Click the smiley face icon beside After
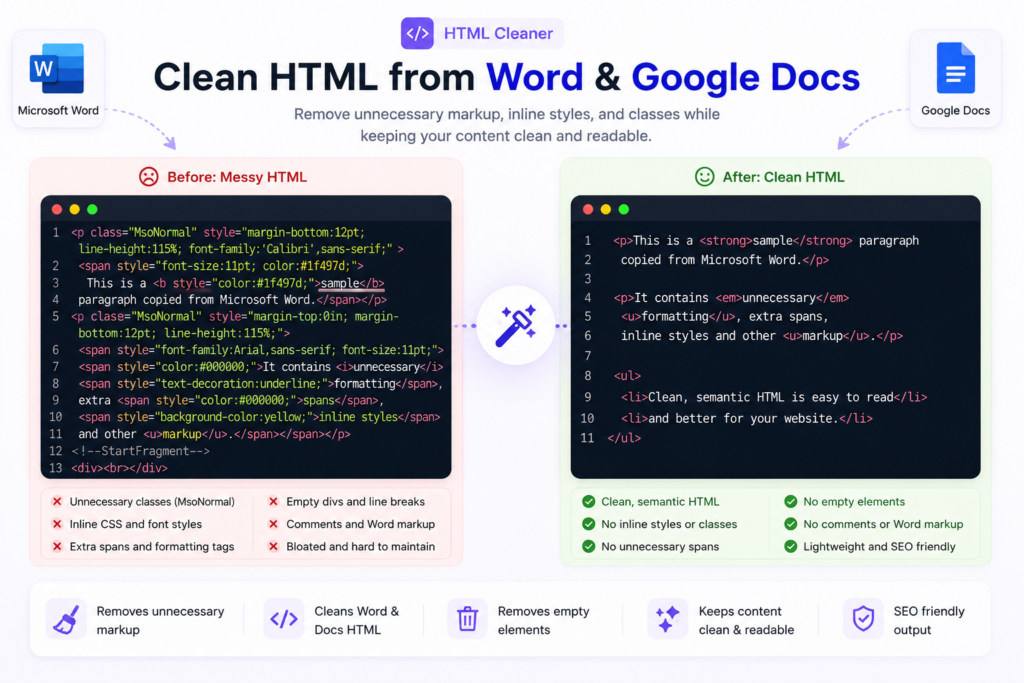This screenshot has height=683, width=1024. click(x=704, y=177)
